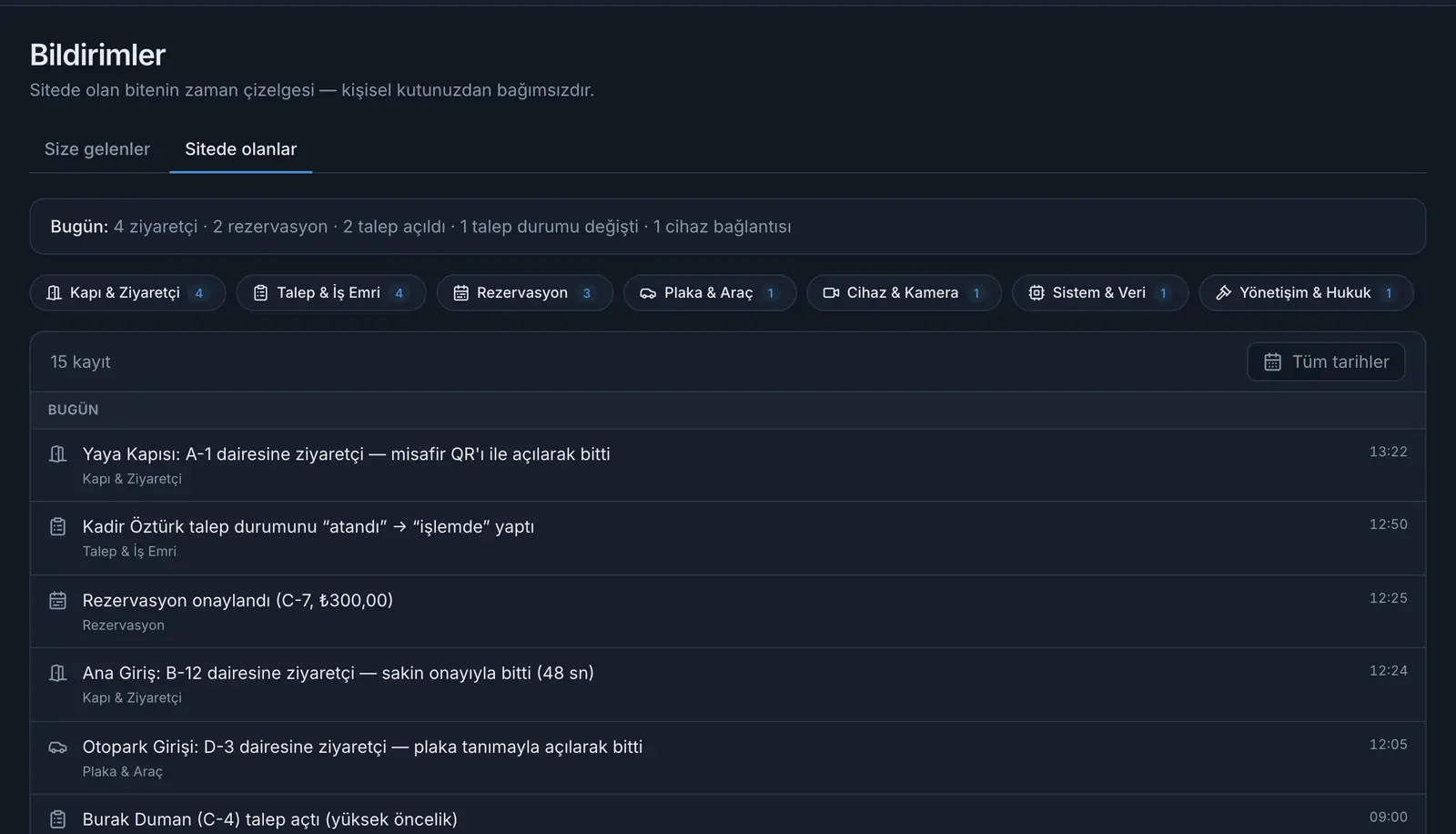The width and height of the screenshot is (1456, 834).
Task: Click the 12:25 timestamp
Action: [x=1388, y=598]
